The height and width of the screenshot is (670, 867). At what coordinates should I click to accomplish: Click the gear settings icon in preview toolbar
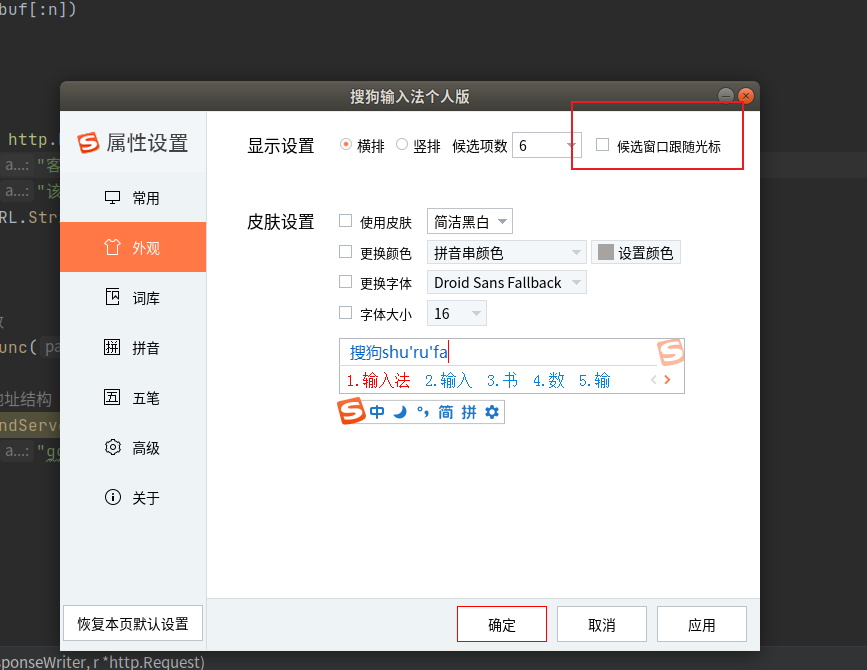pos(492,412)
